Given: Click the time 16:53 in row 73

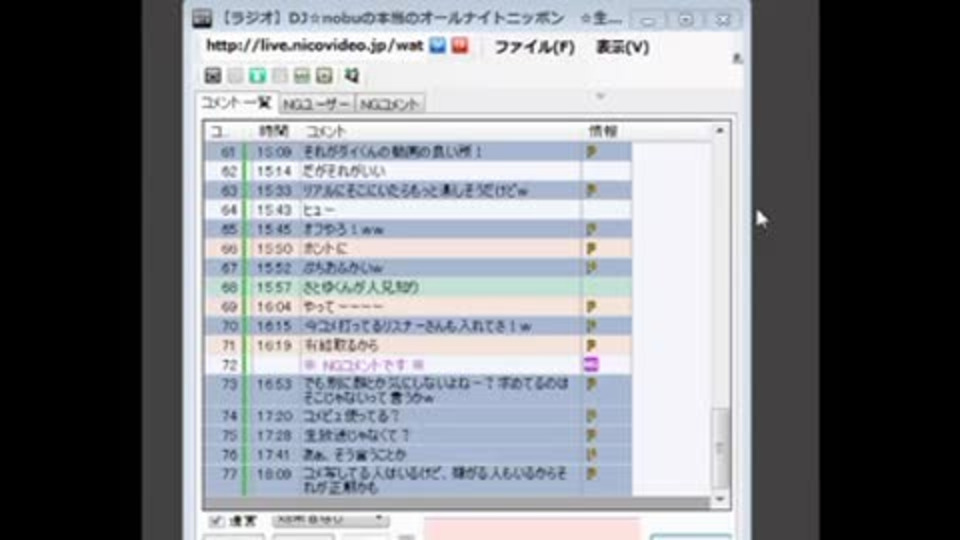Looking at the screenshot, I should (x=274, y=384).
